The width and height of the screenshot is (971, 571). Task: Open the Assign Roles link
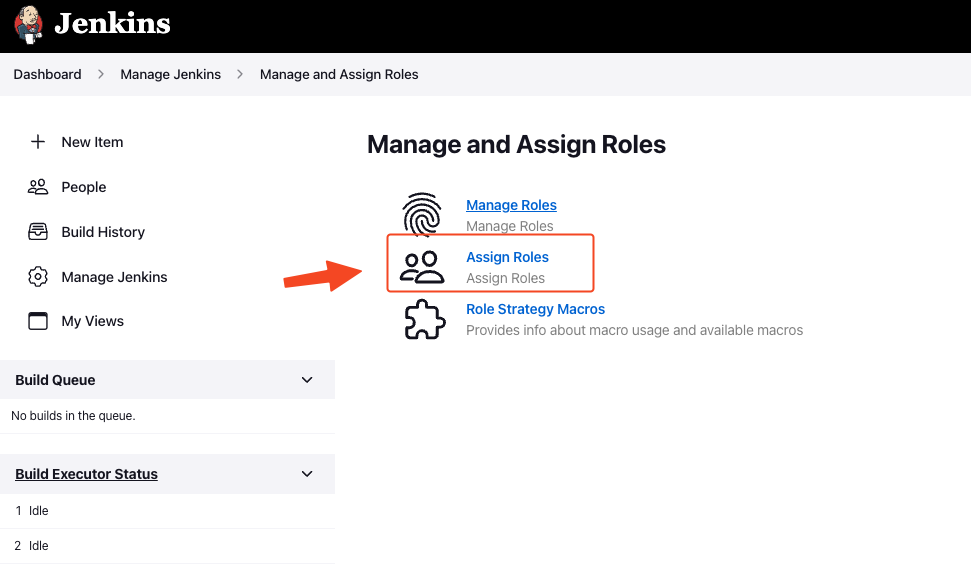coord(507,257)
